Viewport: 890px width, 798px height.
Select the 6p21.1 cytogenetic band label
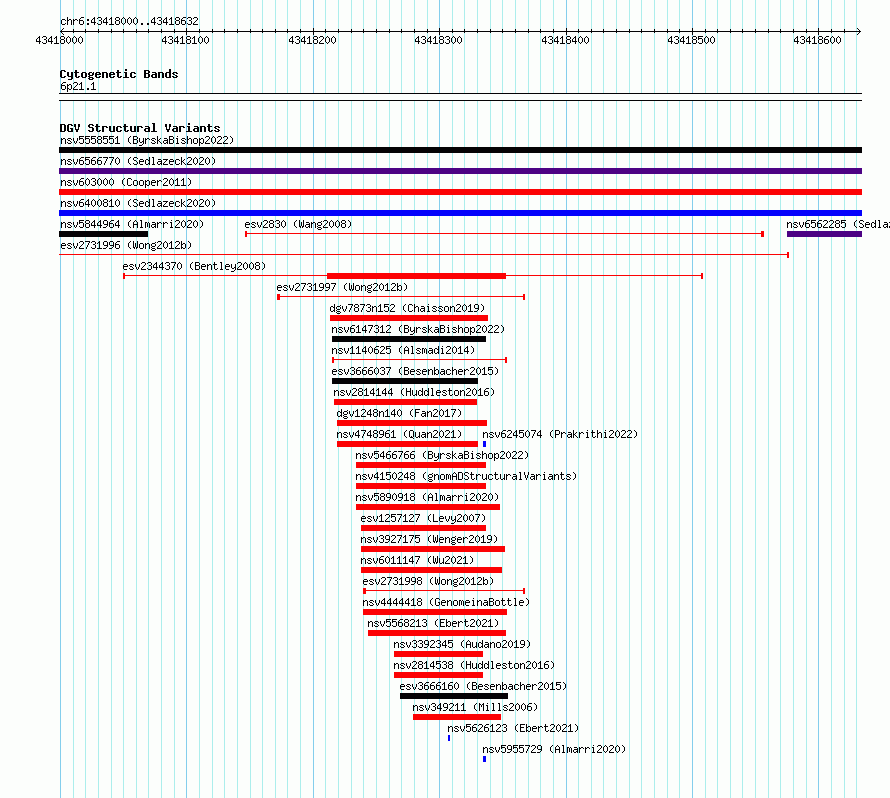(78, 86)
